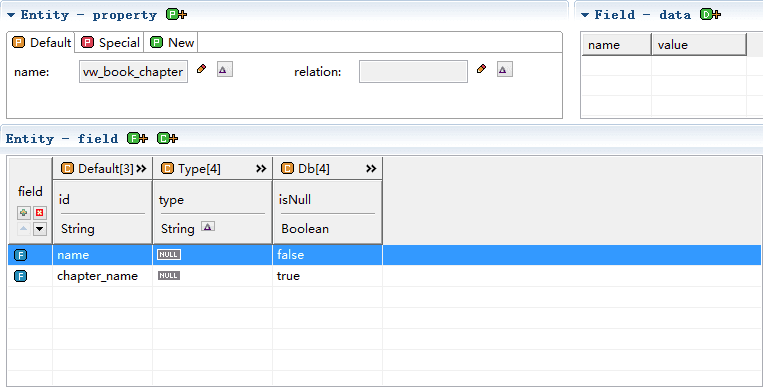Image resolution: width=763 pixels, height=387 pixels.
Task: Click the green plus add field row button
Action: tap(23, 213)
